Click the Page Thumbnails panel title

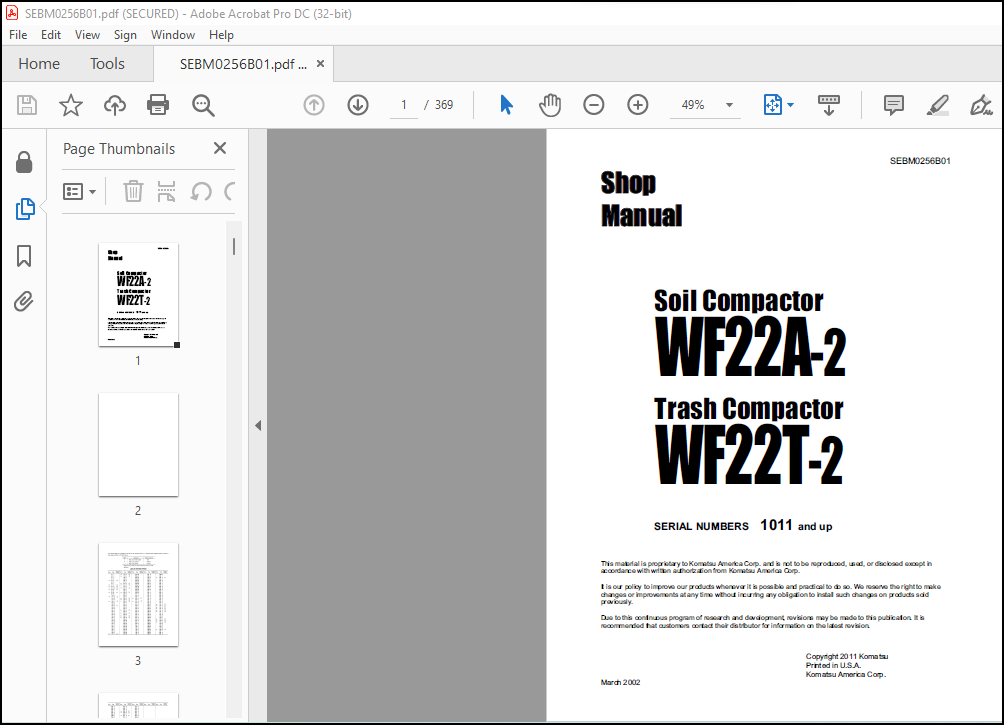119,149
